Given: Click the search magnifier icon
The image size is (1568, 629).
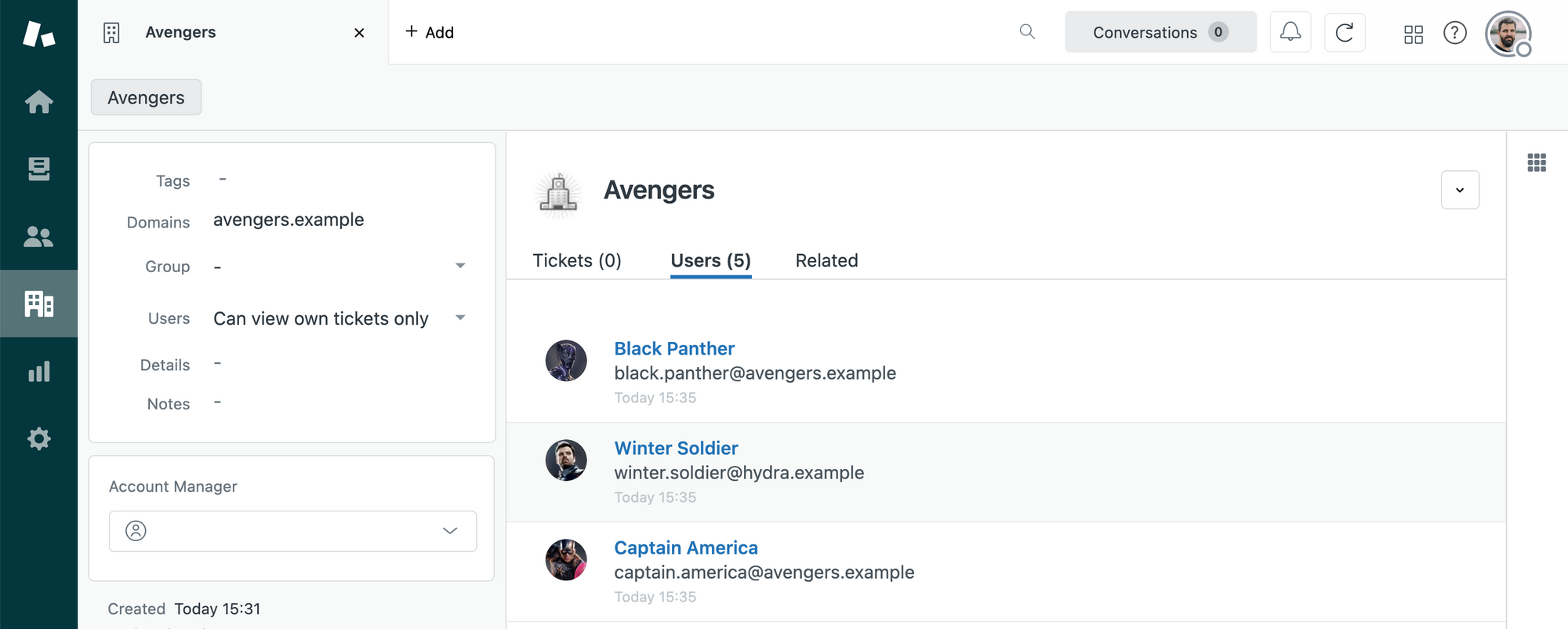Looking at the screenshot, I should 1027,32.
